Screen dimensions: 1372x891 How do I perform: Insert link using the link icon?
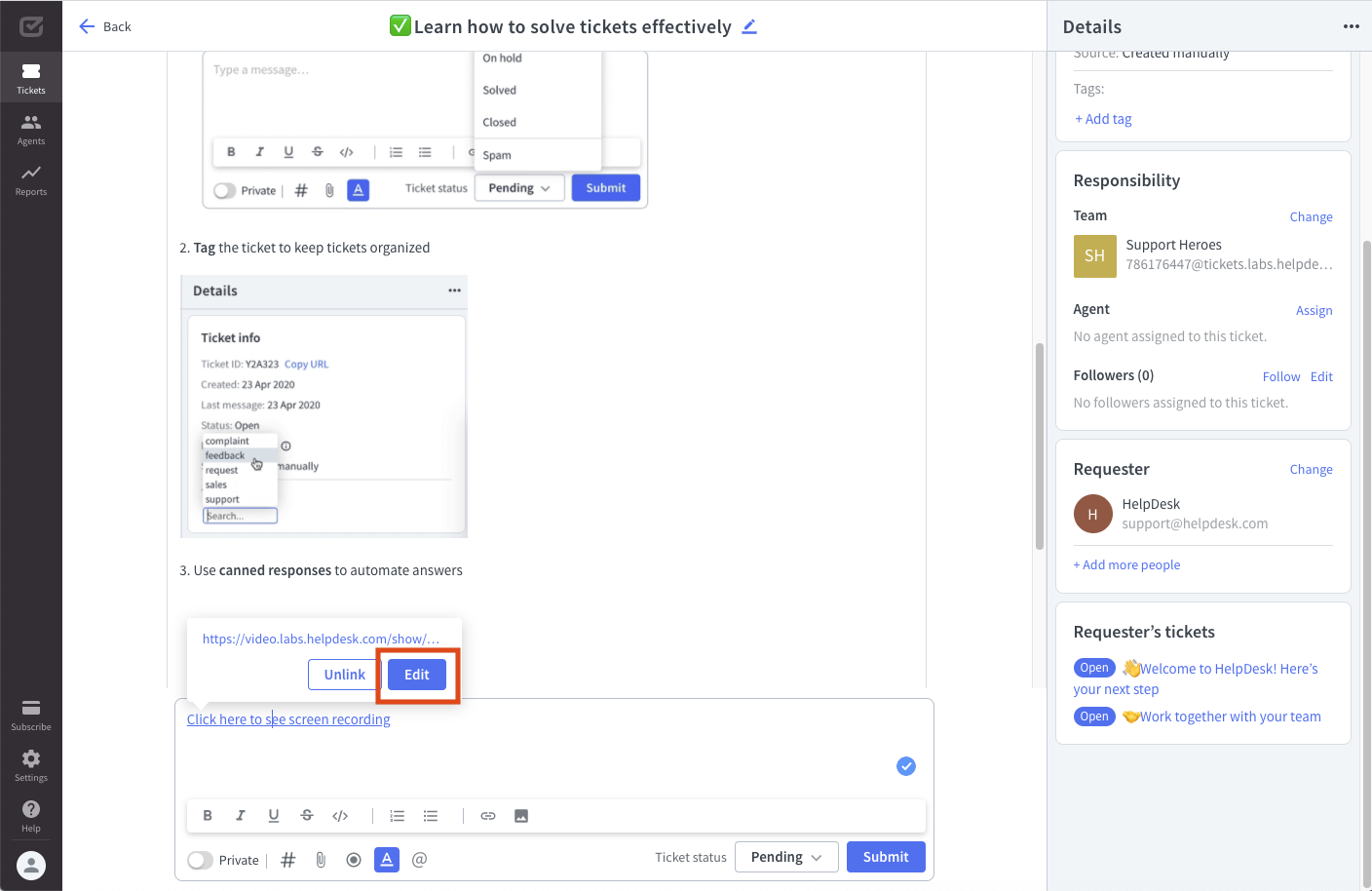point(488,816)
